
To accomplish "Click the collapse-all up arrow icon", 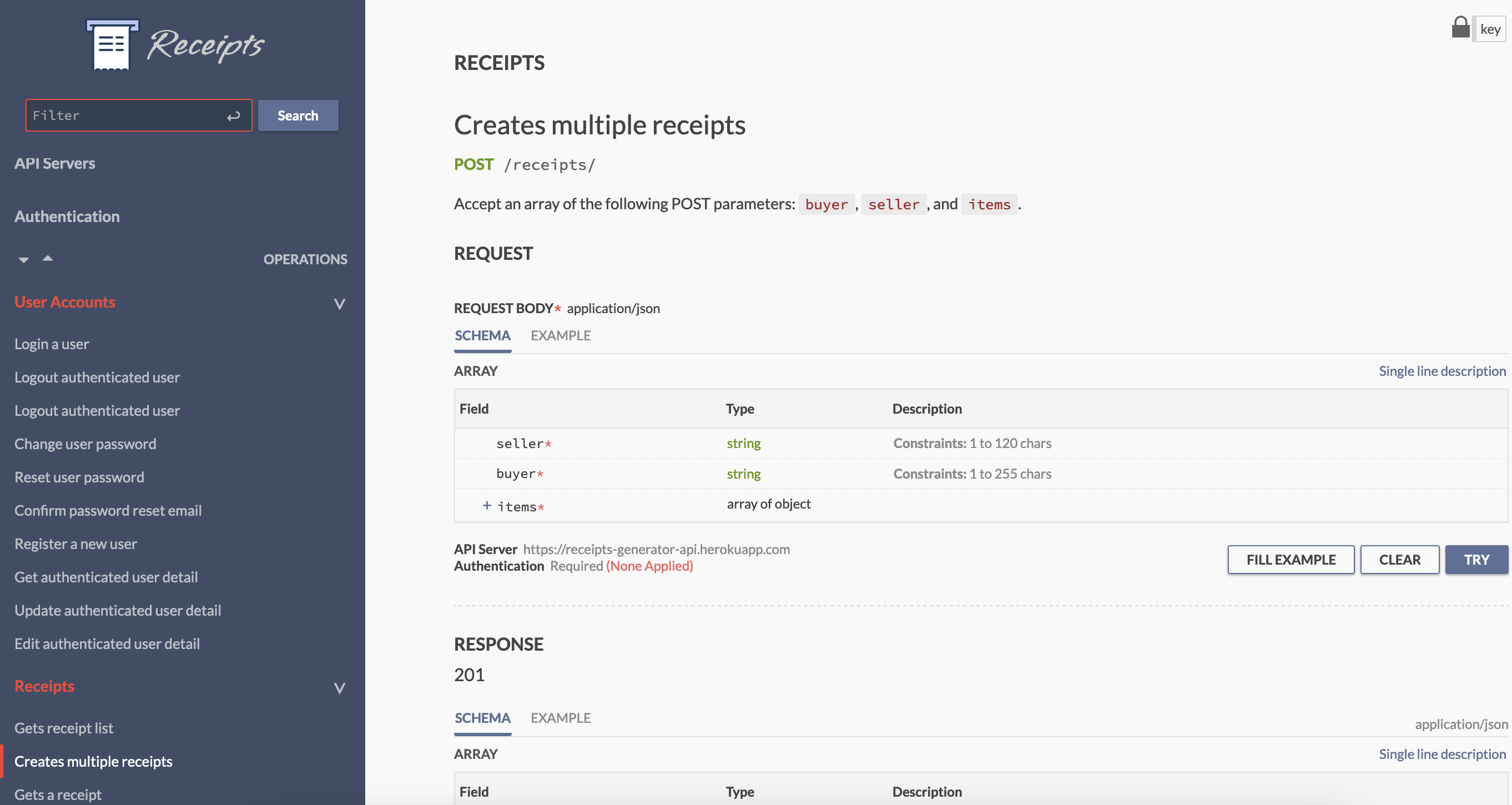I will pos(48,258).
